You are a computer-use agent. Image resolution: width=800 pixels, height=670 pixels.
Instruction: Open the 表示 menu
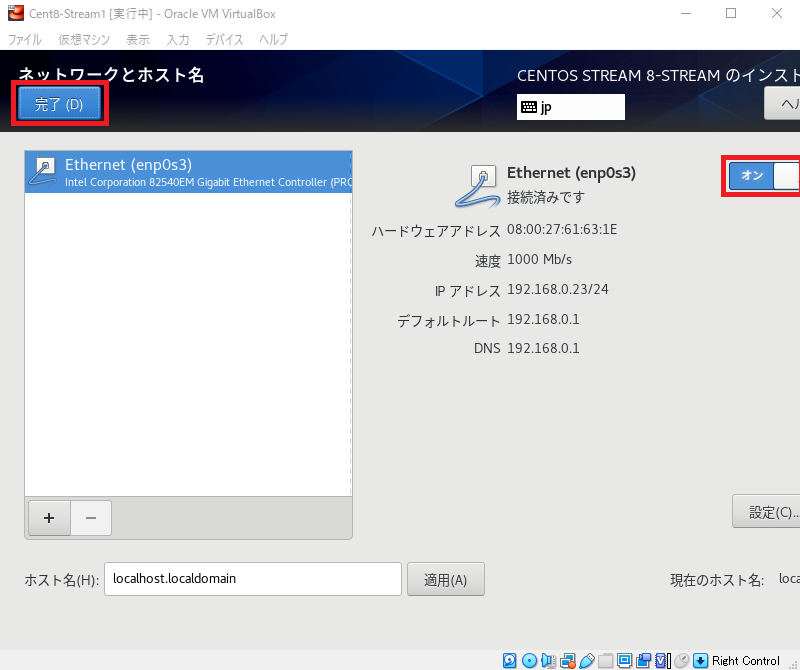coord(138,39)
